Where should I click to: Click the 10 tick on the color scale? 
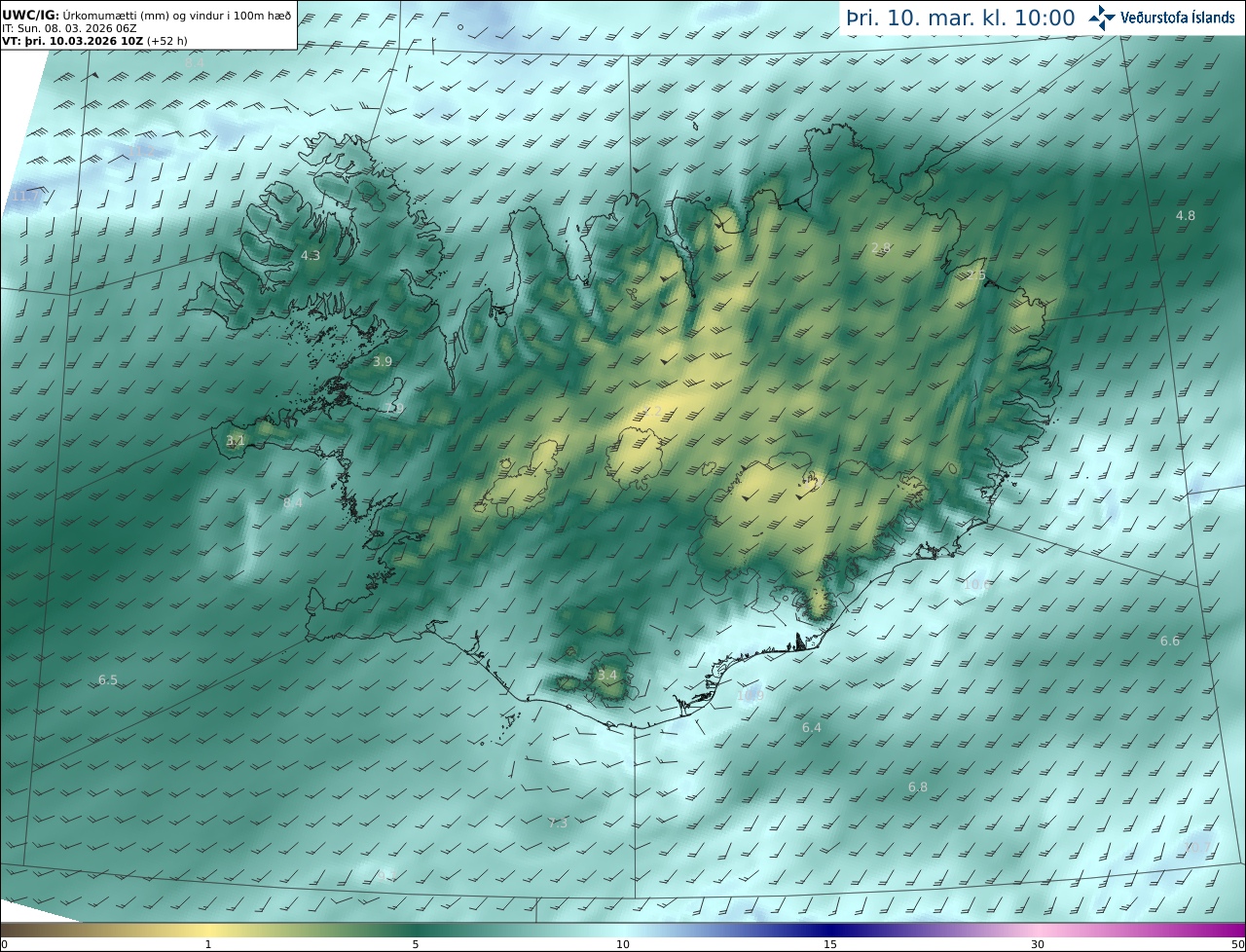pos(623,944)
